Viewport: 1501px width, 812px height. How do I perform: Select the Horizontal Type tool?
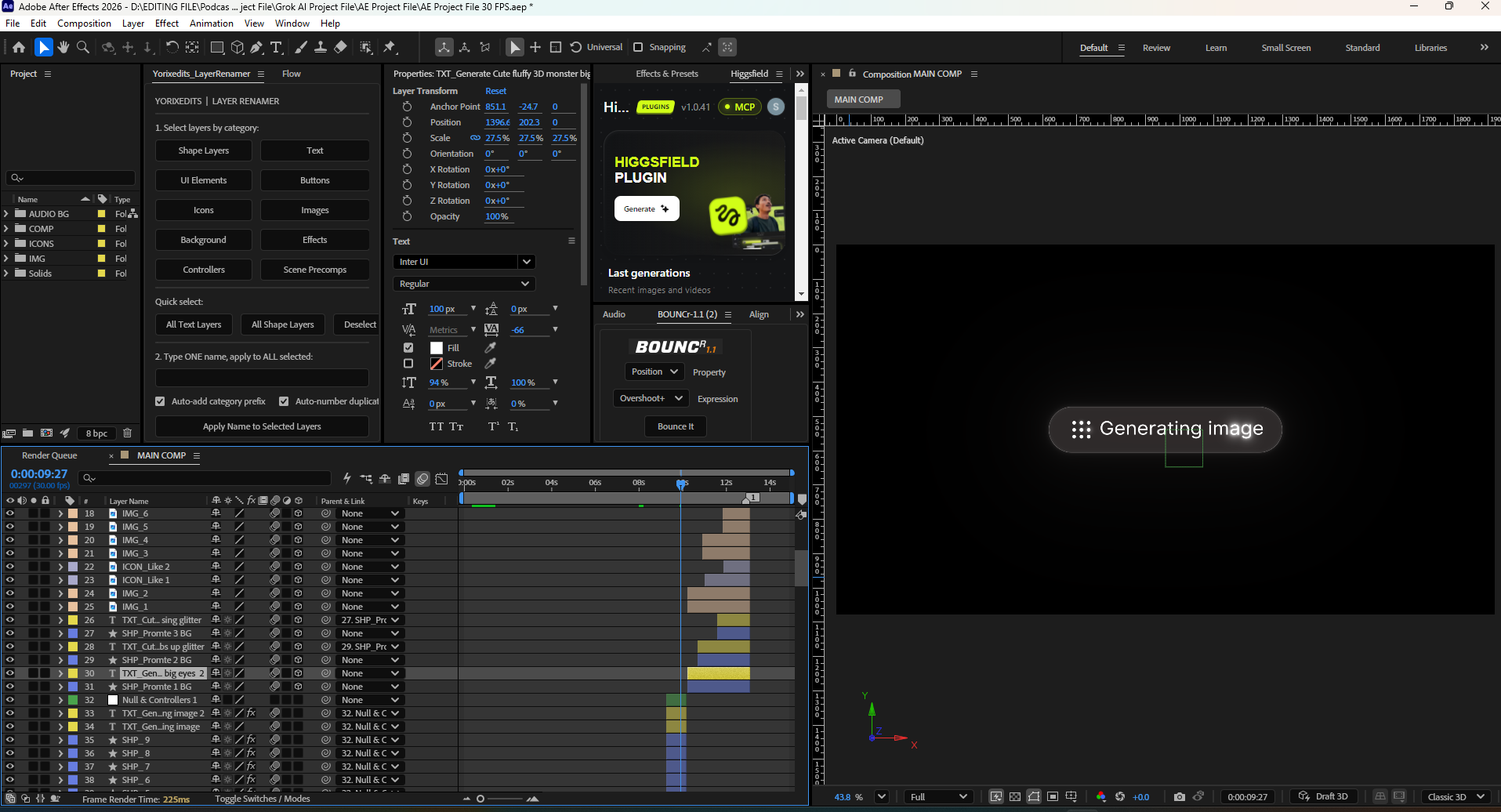276,47
